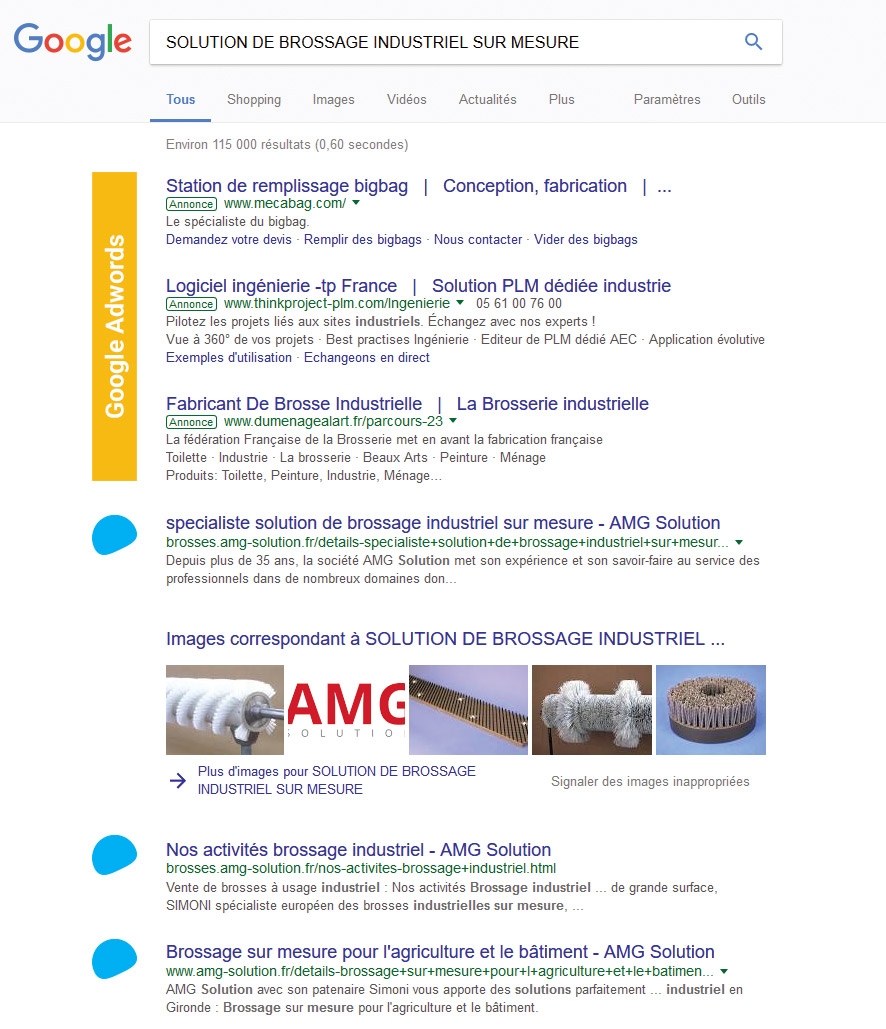Click the yellow Google Adwords banner
The image size is (886, 1029).
(114, 326)
